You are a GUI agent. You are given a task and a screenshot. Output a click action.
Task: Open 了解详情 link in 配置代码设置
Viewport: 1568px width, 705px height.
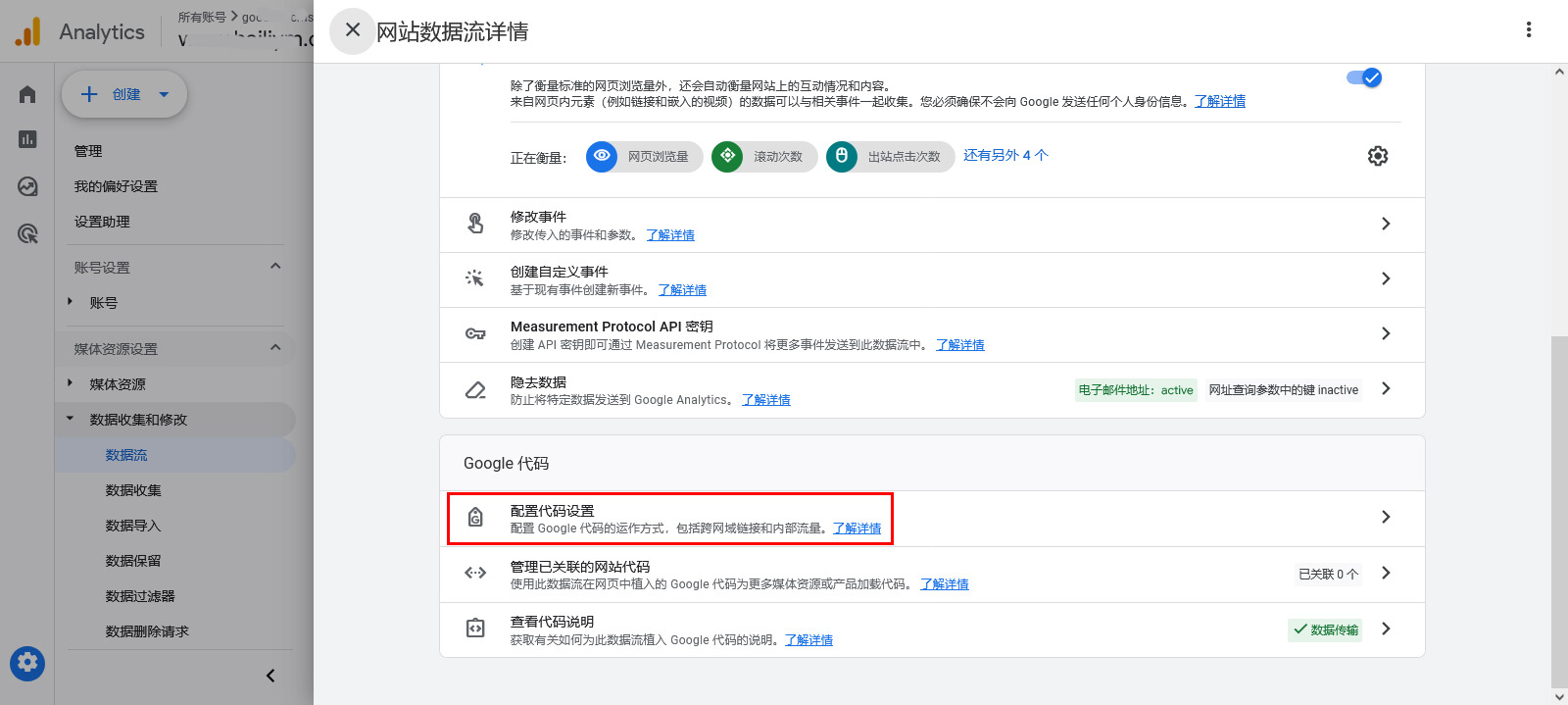pyautogui.click(x=857, y=529)
